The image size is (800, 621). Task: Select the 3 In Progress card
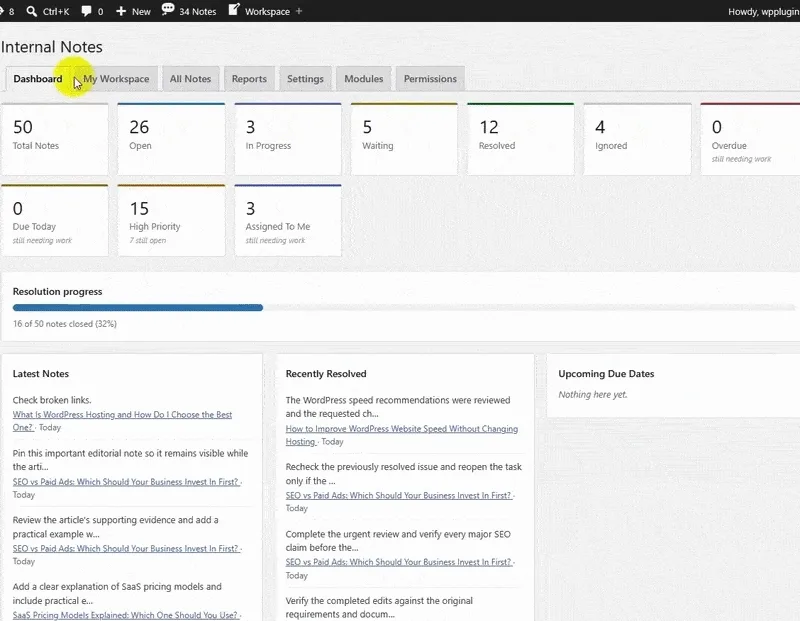tap(288, 139)
